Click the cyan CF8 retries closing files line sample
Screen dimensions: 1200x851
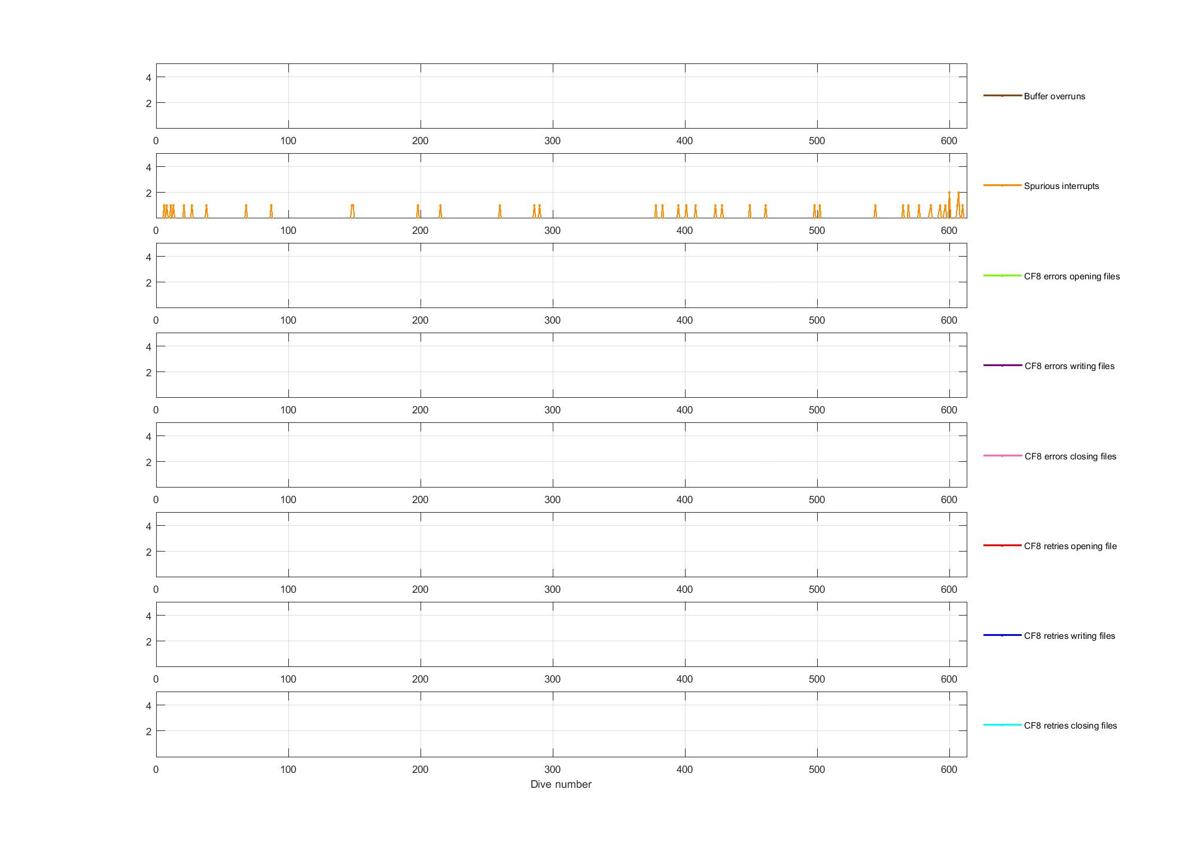click(1002, 725)
